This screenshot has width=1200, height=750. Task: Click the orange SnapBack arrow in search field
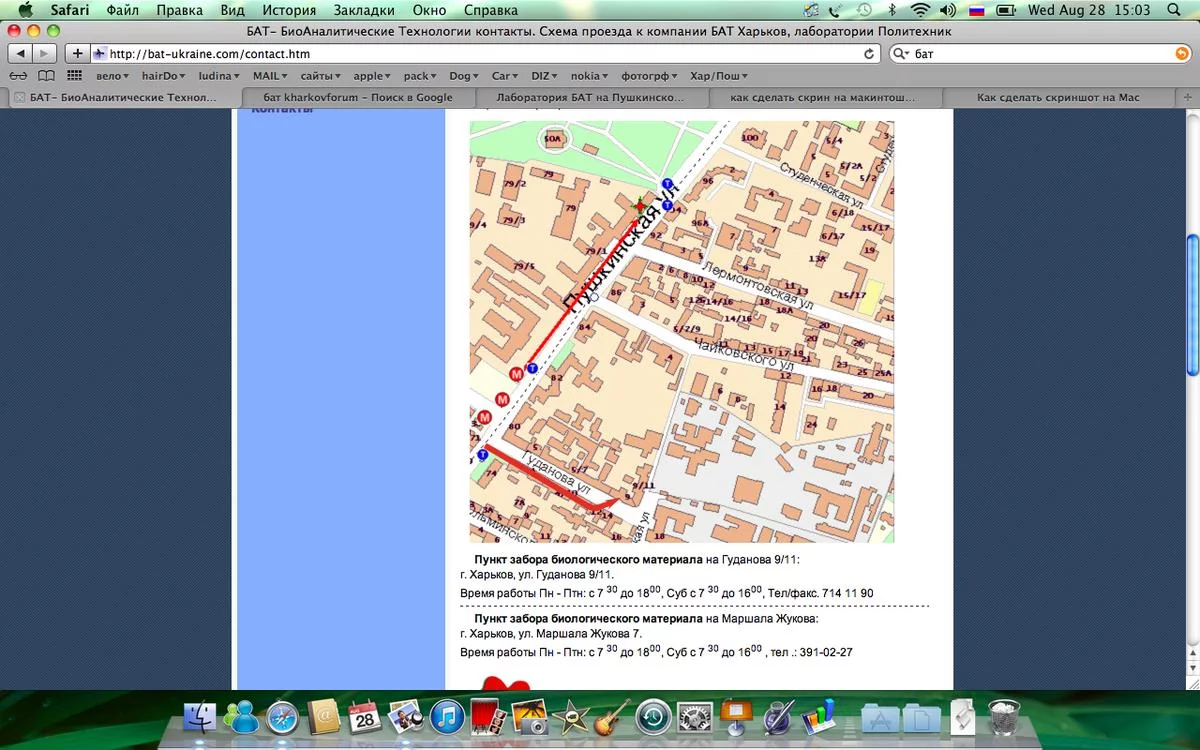pyautogui.click(x=1182, y=54)
